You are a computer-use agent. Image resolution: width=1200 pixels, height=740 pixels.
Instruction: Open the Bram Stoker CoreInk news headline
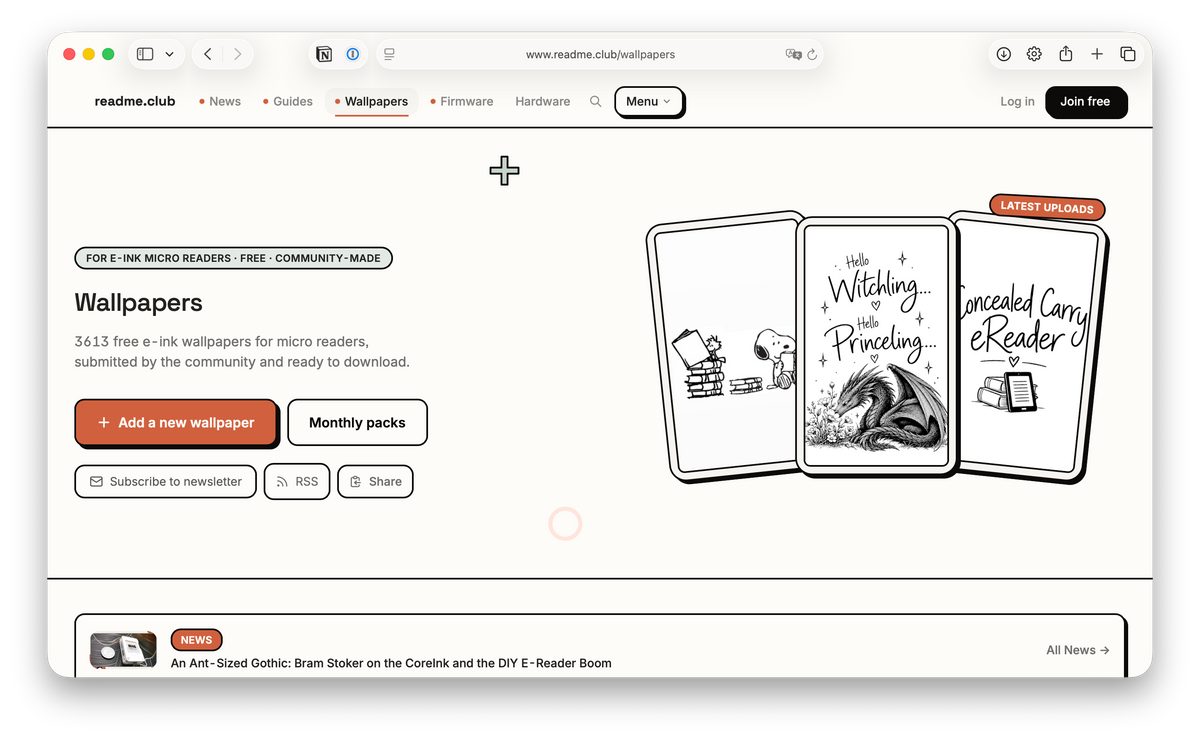[x=391, y=663]
